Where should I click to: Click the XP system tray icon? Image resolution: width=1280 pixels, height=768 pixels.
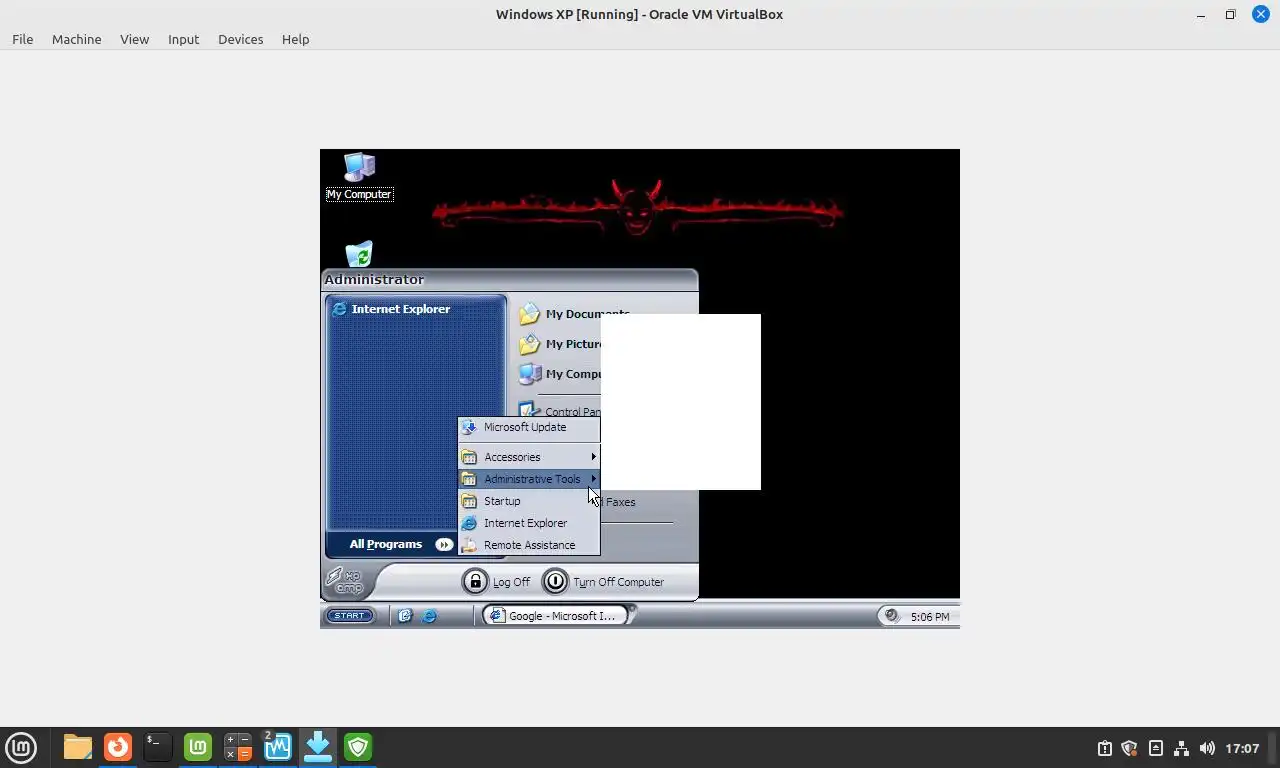[x=892, y=616]
